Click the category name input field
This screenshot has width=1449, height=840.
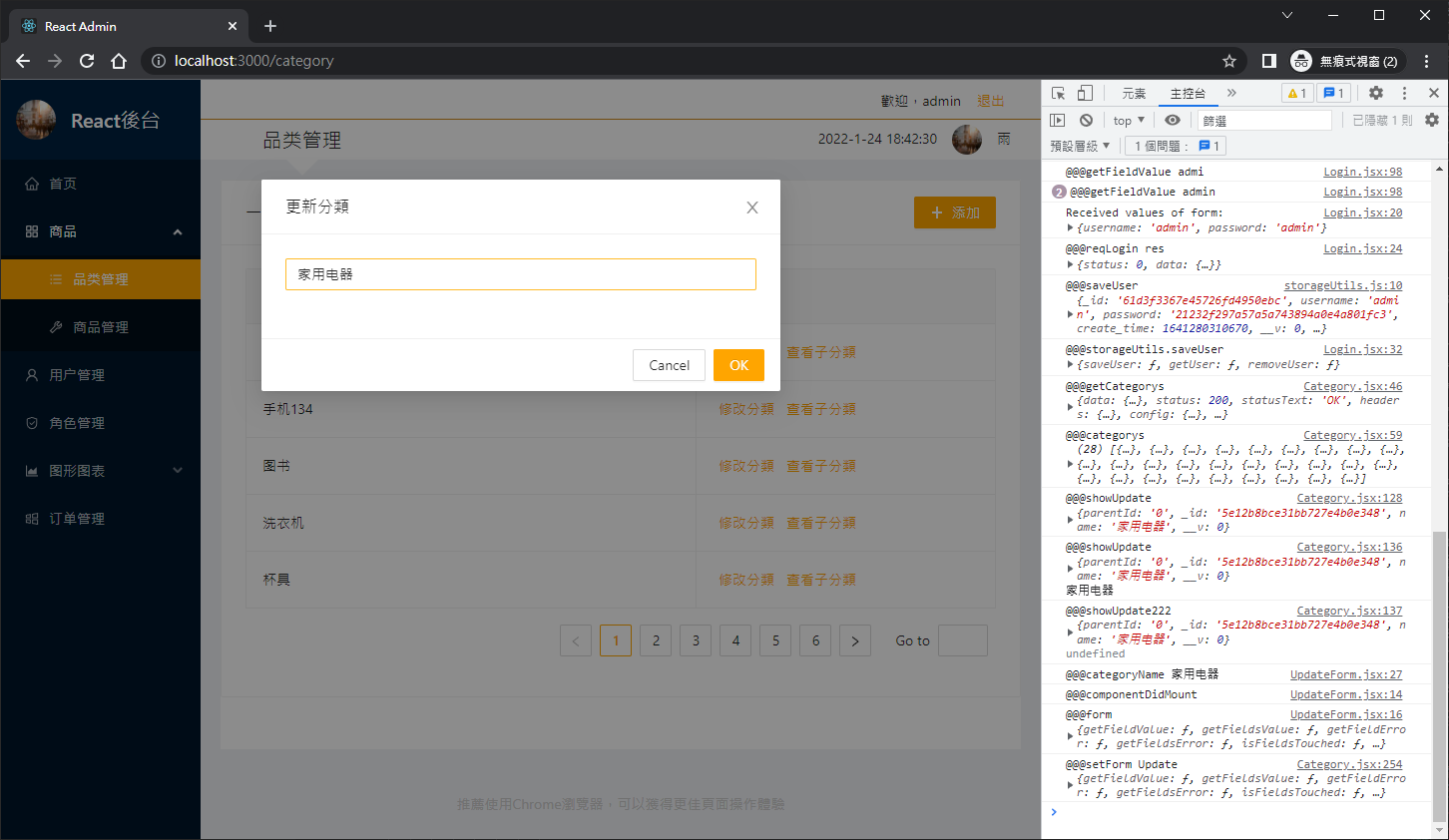pos(521,274)
